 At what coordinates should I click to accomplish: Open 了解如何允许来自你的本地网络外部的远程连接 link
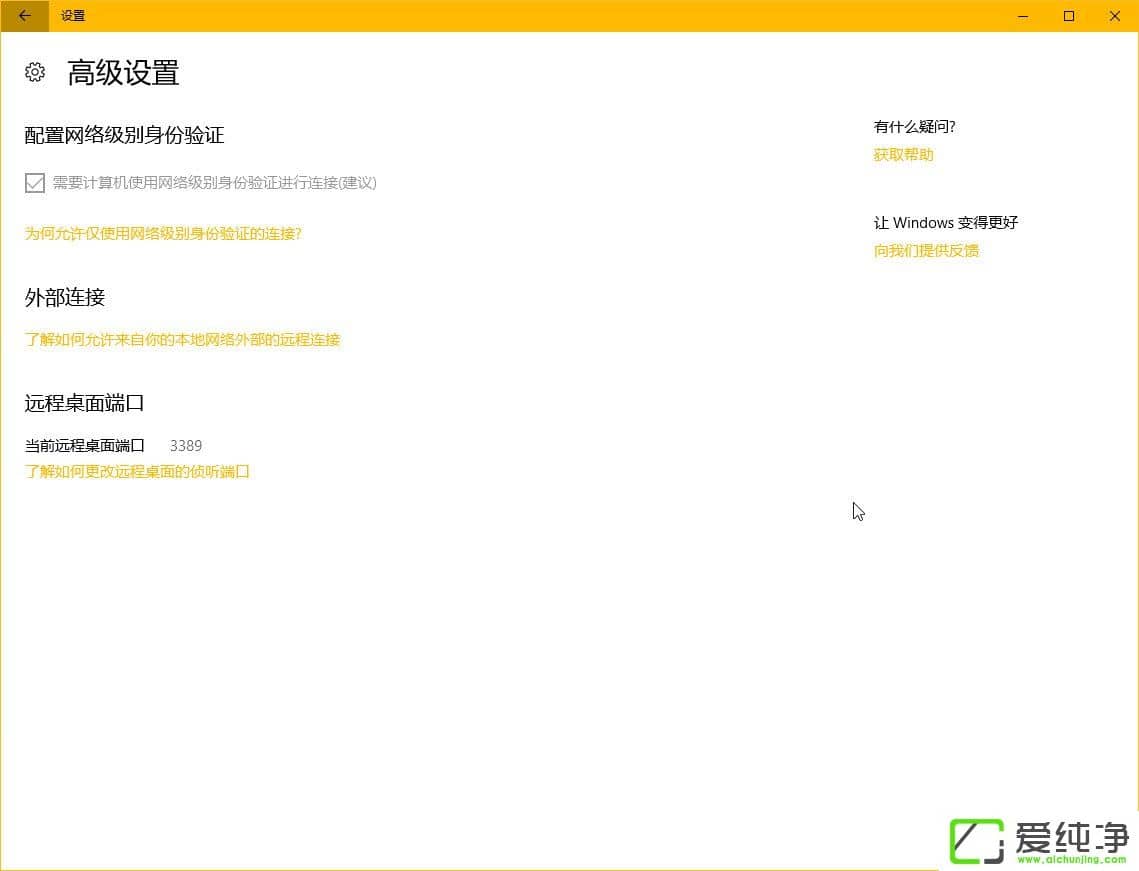[x=182, y=340]
